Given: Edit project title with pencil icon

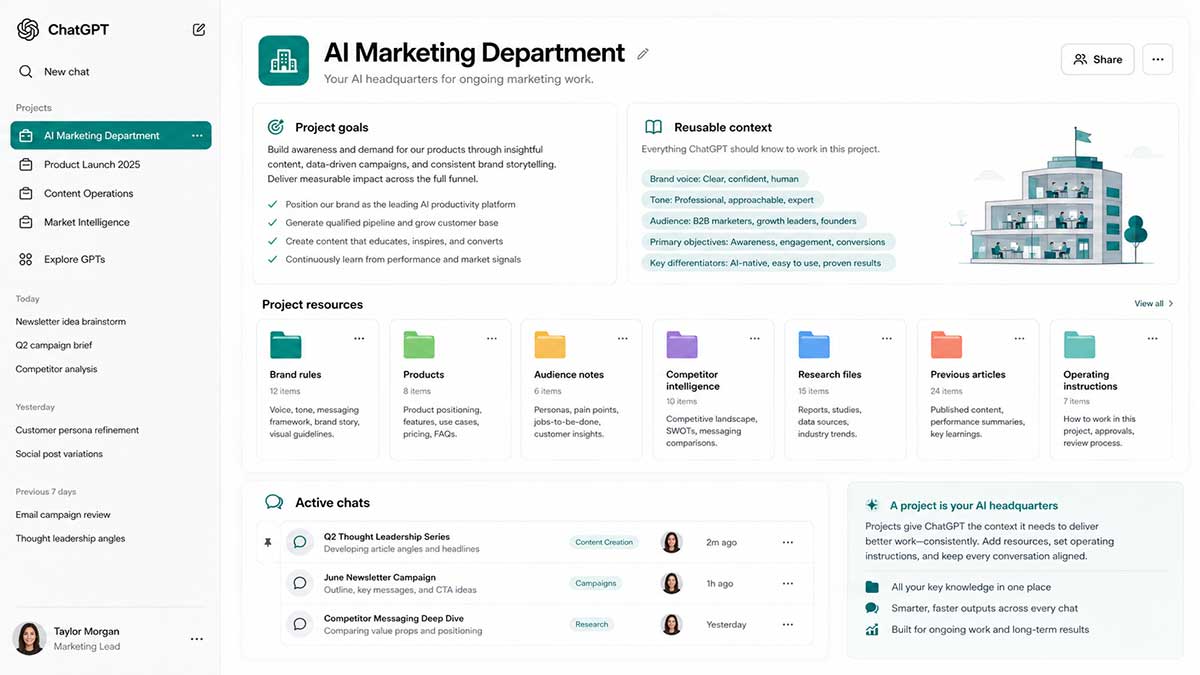Looking at the screenshot, I should pyautogui.click(x=643, y=54).
